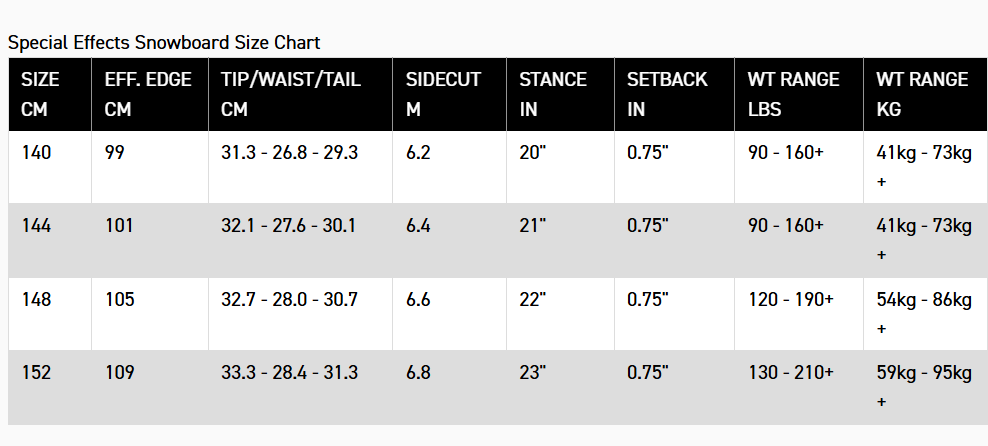Image resolution: width=988 pixels, height=446 pixels.
Task: Select the EFF. EDGE CM column header
Action: tap(148, 94)
